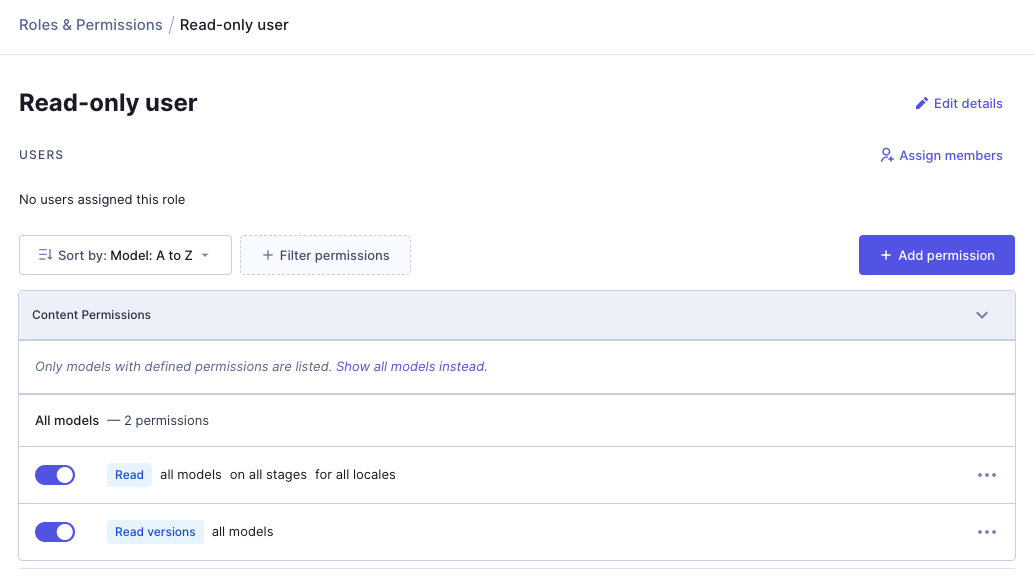Disable the Read all models toggle
Screen dimensions: 1035x581
click(55, 475)
